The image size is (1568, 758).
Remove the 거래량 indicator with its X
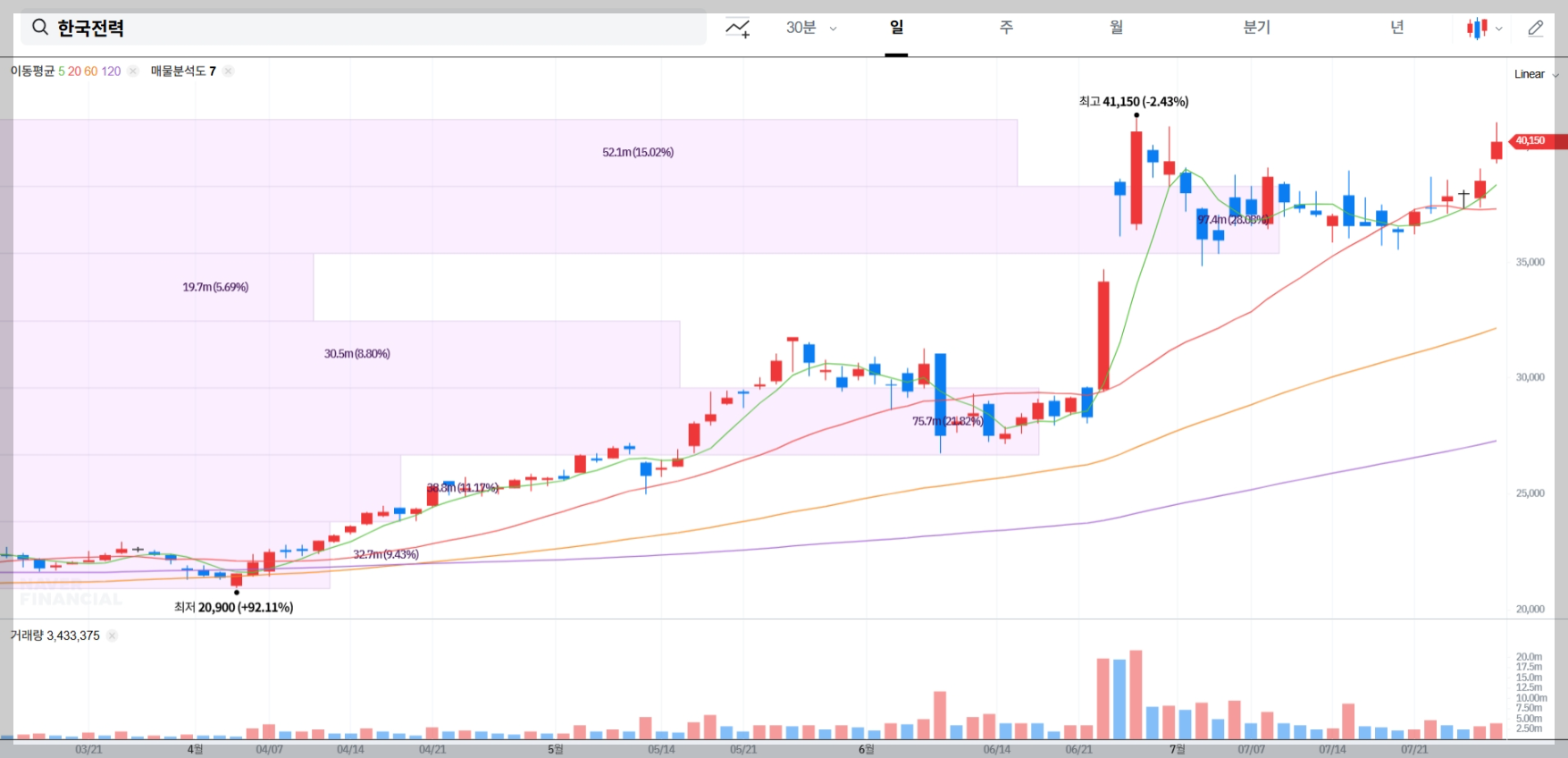click(112, 636)
